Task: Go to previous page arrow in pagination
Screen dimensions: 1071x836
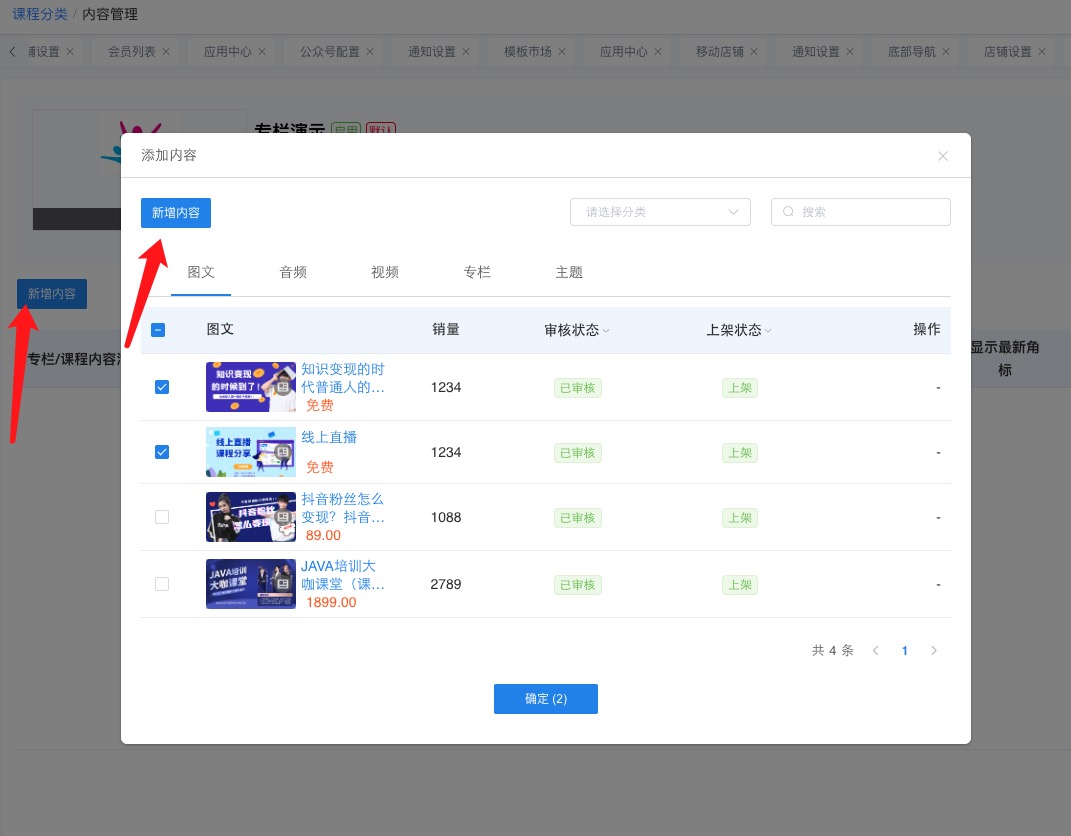Action: 876,650
